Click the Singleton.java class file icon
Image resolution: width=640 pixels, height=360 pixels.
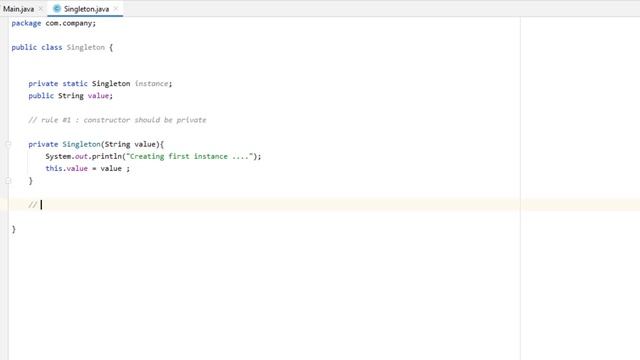pyautogui.click(x=57, y=9)
